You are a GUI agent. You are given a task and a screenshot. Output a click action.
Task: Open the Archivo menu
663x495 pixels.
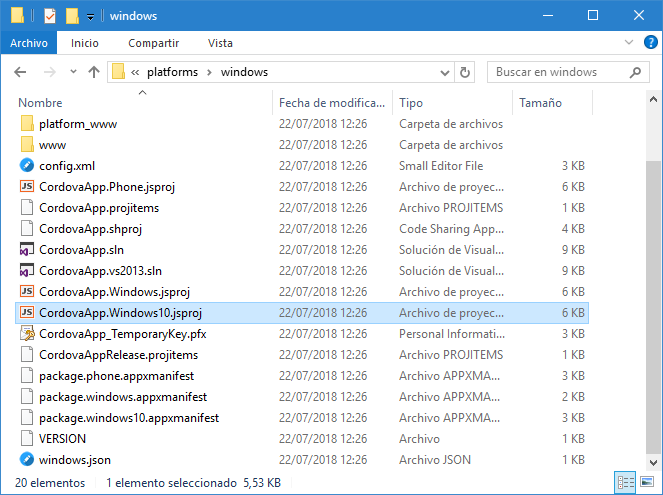pos(29,43)
